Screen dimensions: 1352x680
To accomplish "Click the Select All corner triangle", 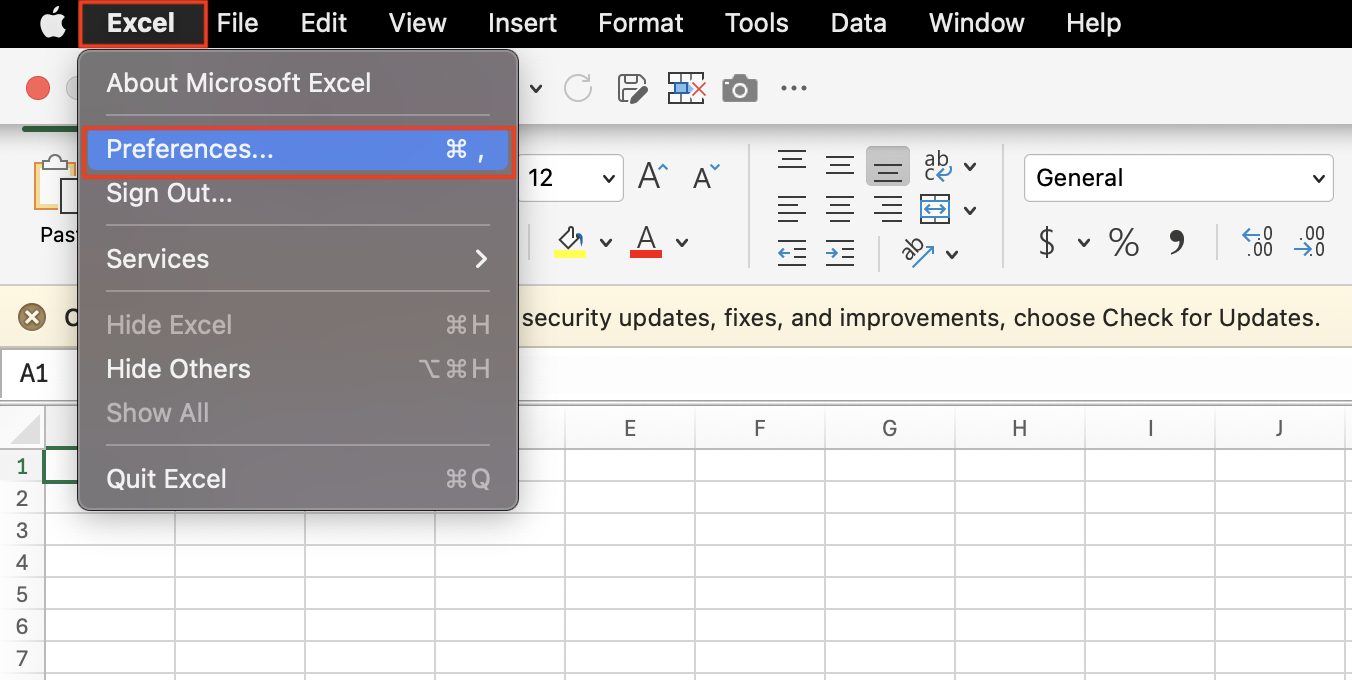I will click(23, 430).
